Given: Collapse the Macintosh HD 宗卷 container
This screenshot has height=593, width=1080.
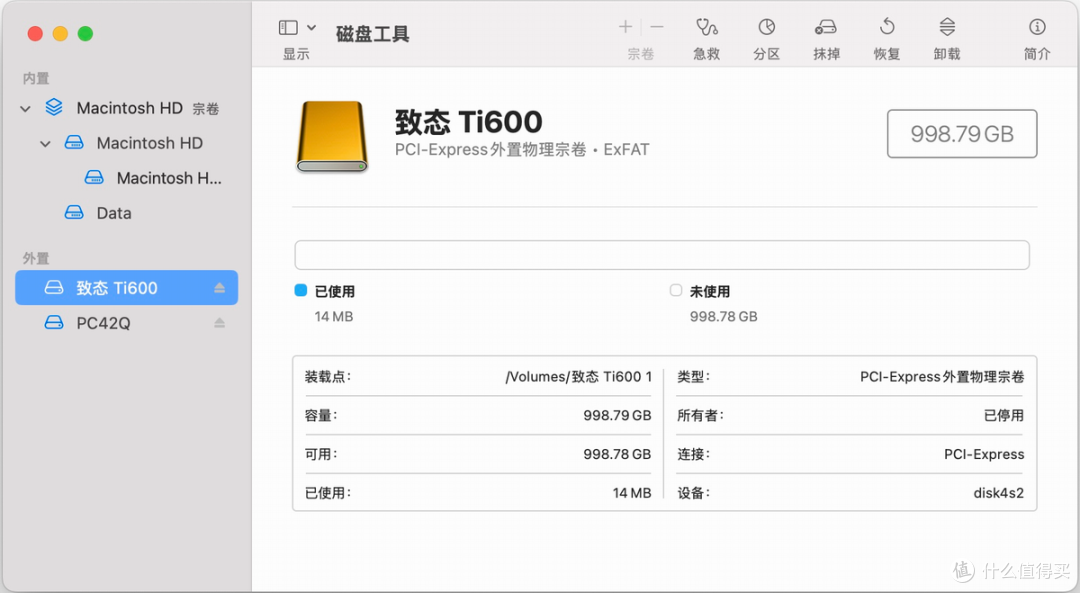Looking at the screenshot, I should 25,109.
